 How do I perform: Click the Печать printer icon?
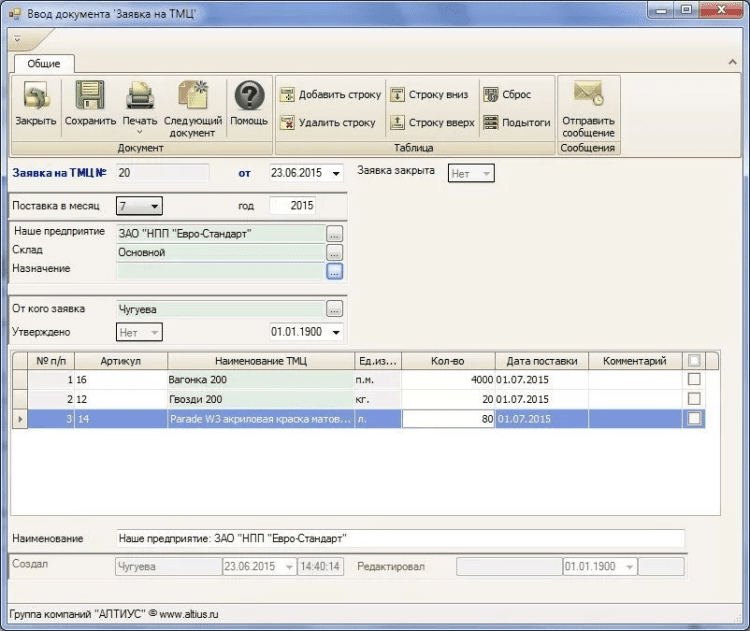140,98
